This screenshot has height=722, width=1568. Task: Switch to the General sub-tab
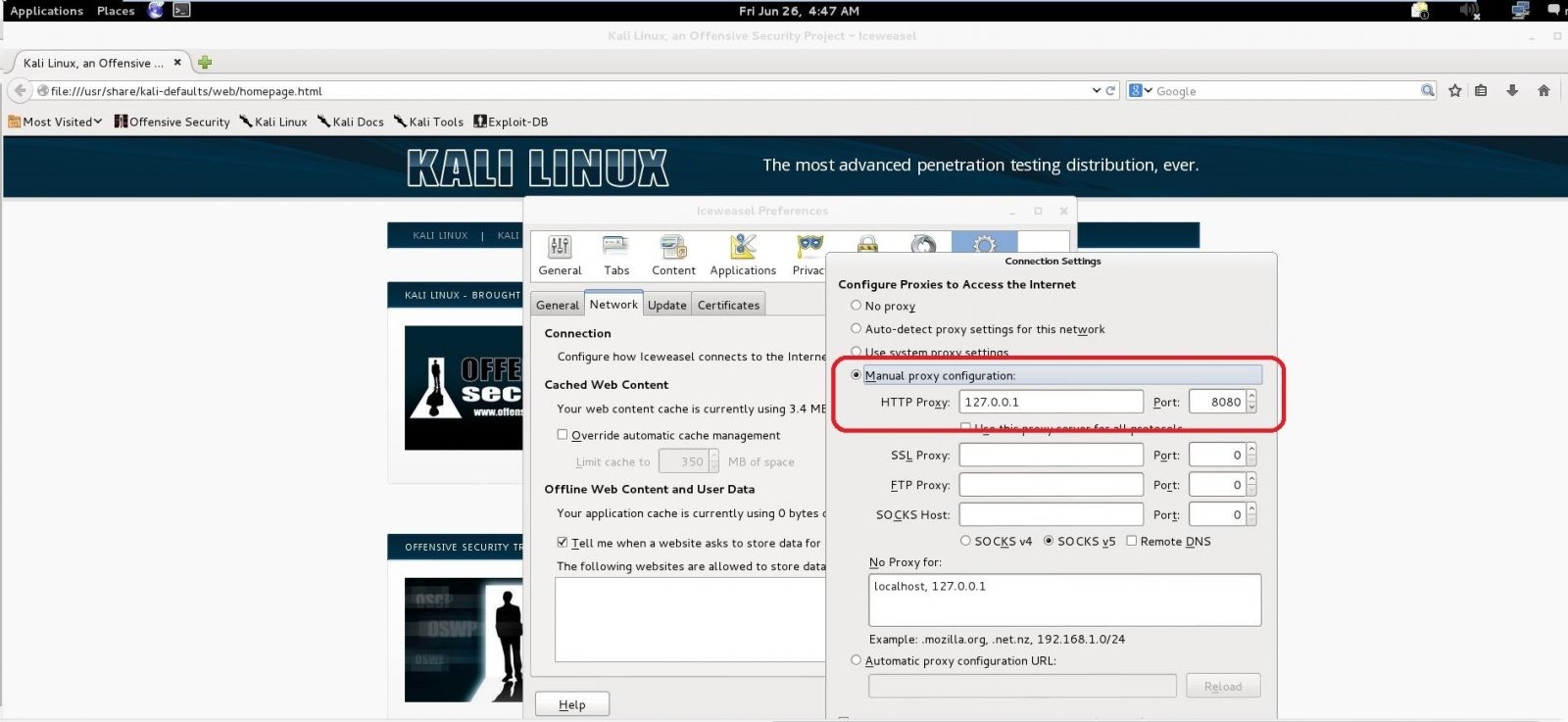[x=558, y=305]
